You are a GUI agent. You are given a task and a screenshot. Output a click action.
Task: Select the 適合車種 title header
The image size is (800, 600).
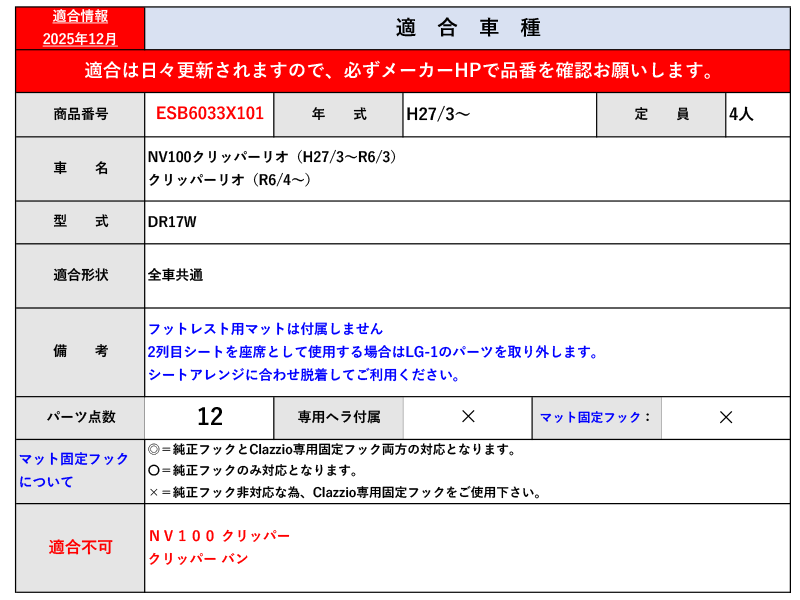(467, 28)
